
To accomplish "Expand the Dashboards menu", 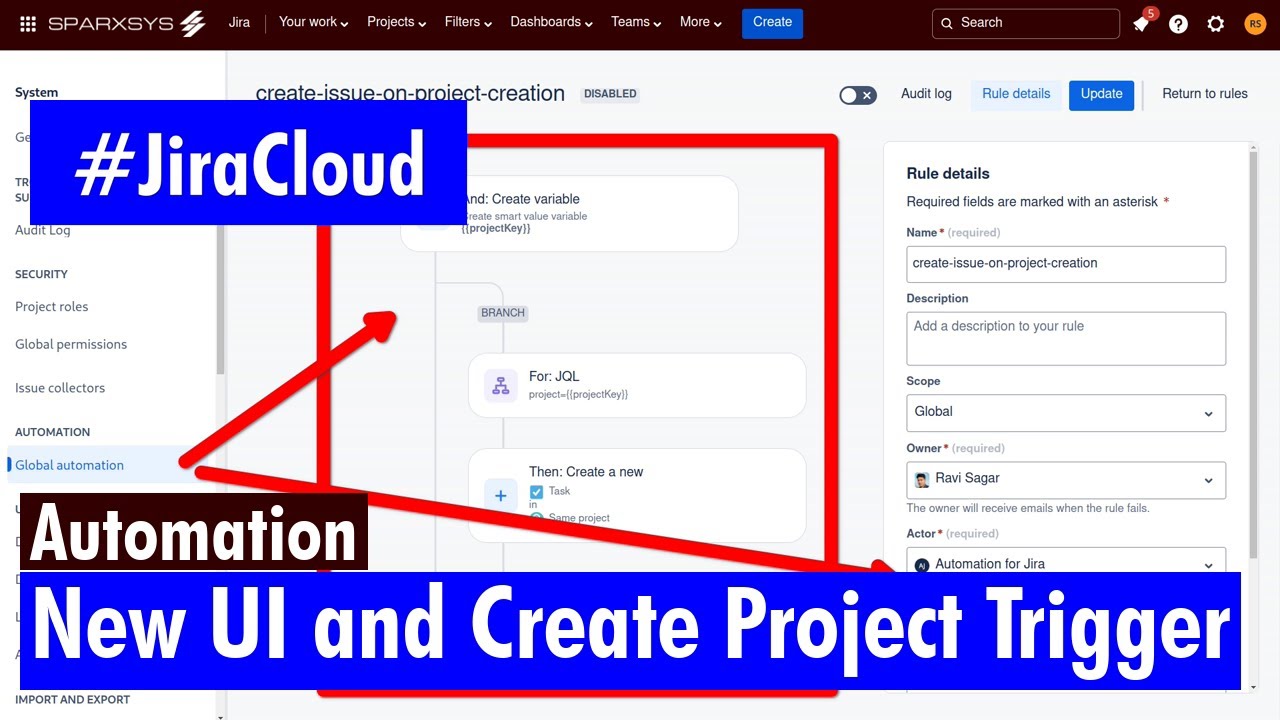I will tap(551, 22).
